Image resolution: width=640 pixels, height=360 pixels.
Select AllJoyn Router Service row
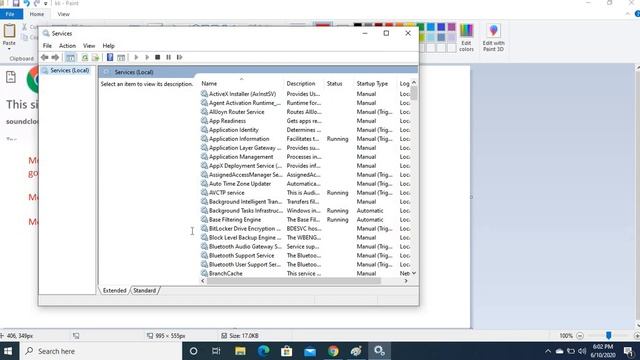coord(236,112)
